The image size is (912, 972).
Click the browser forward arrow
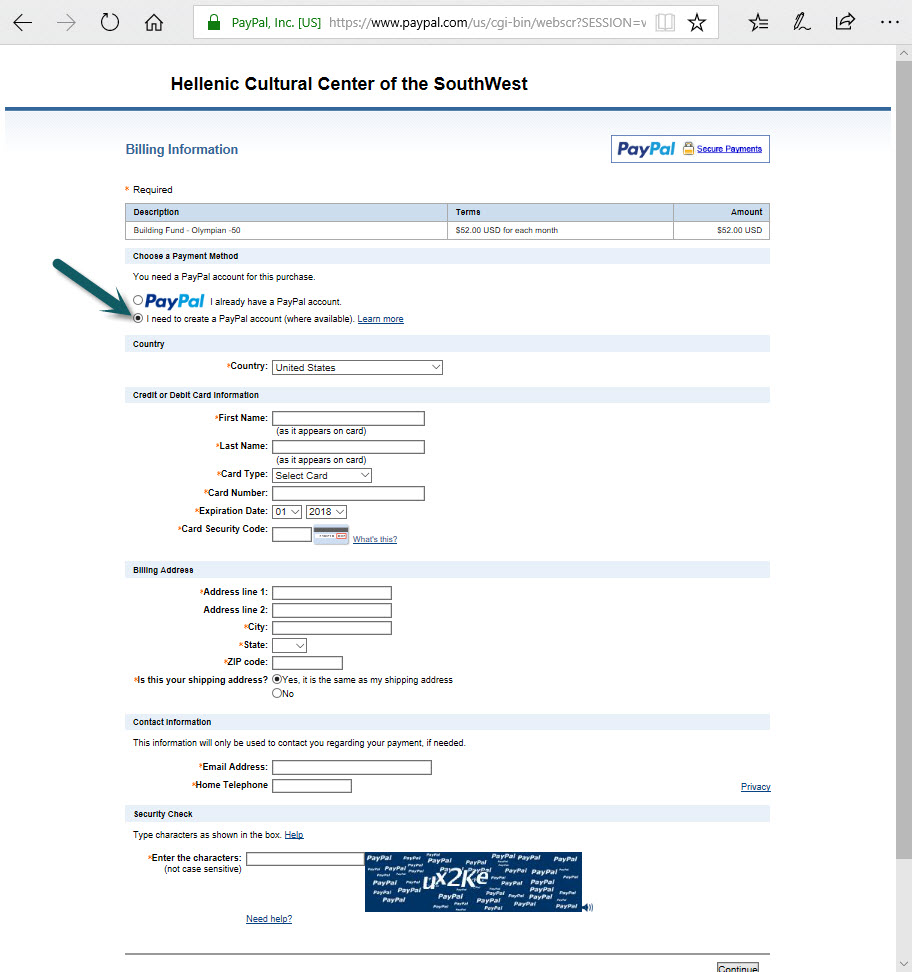tap(66, 23)
